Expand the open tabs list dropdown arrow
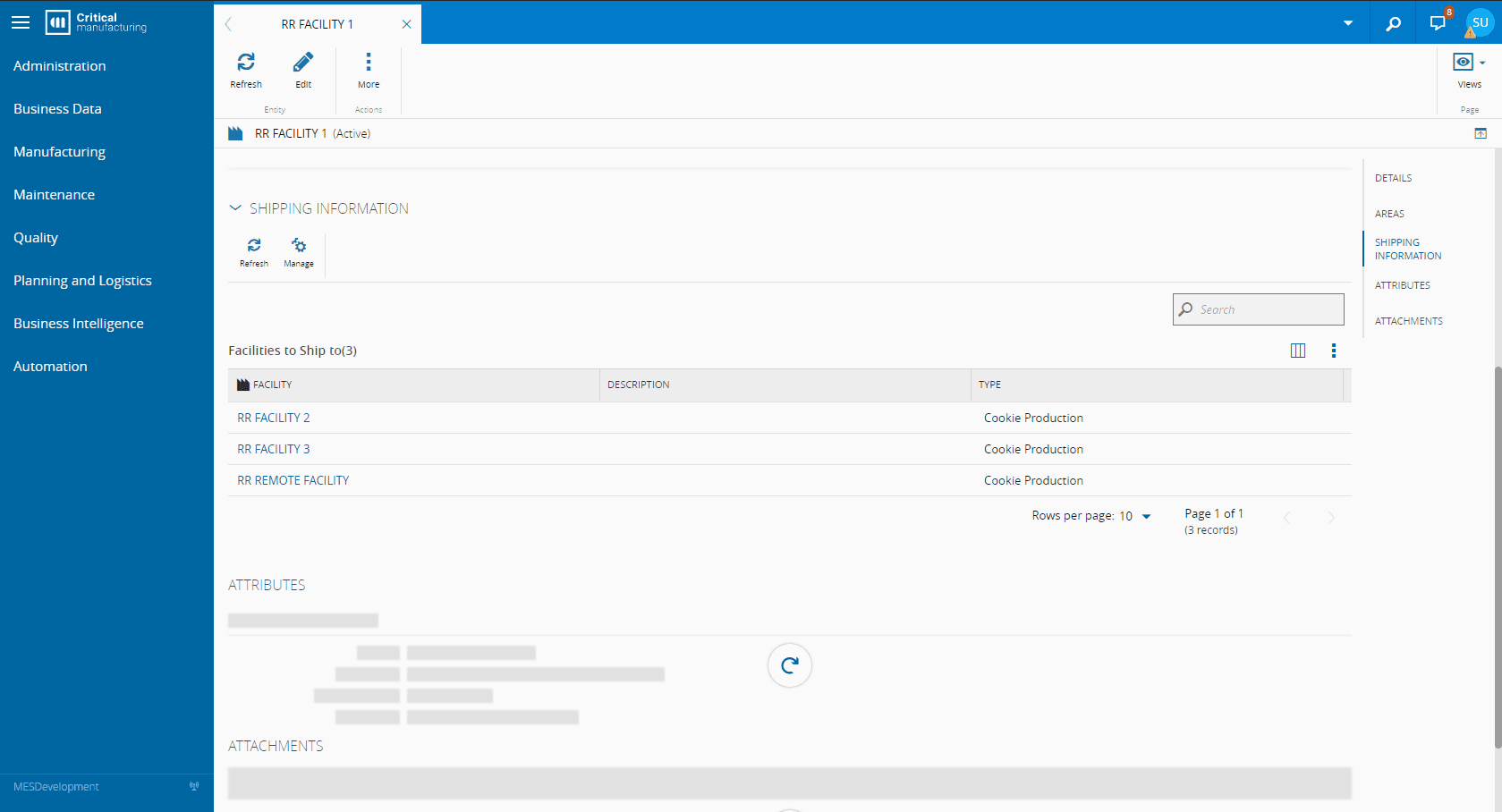The width and height of the screenshot is (1502, 812). pos(1347,24)
